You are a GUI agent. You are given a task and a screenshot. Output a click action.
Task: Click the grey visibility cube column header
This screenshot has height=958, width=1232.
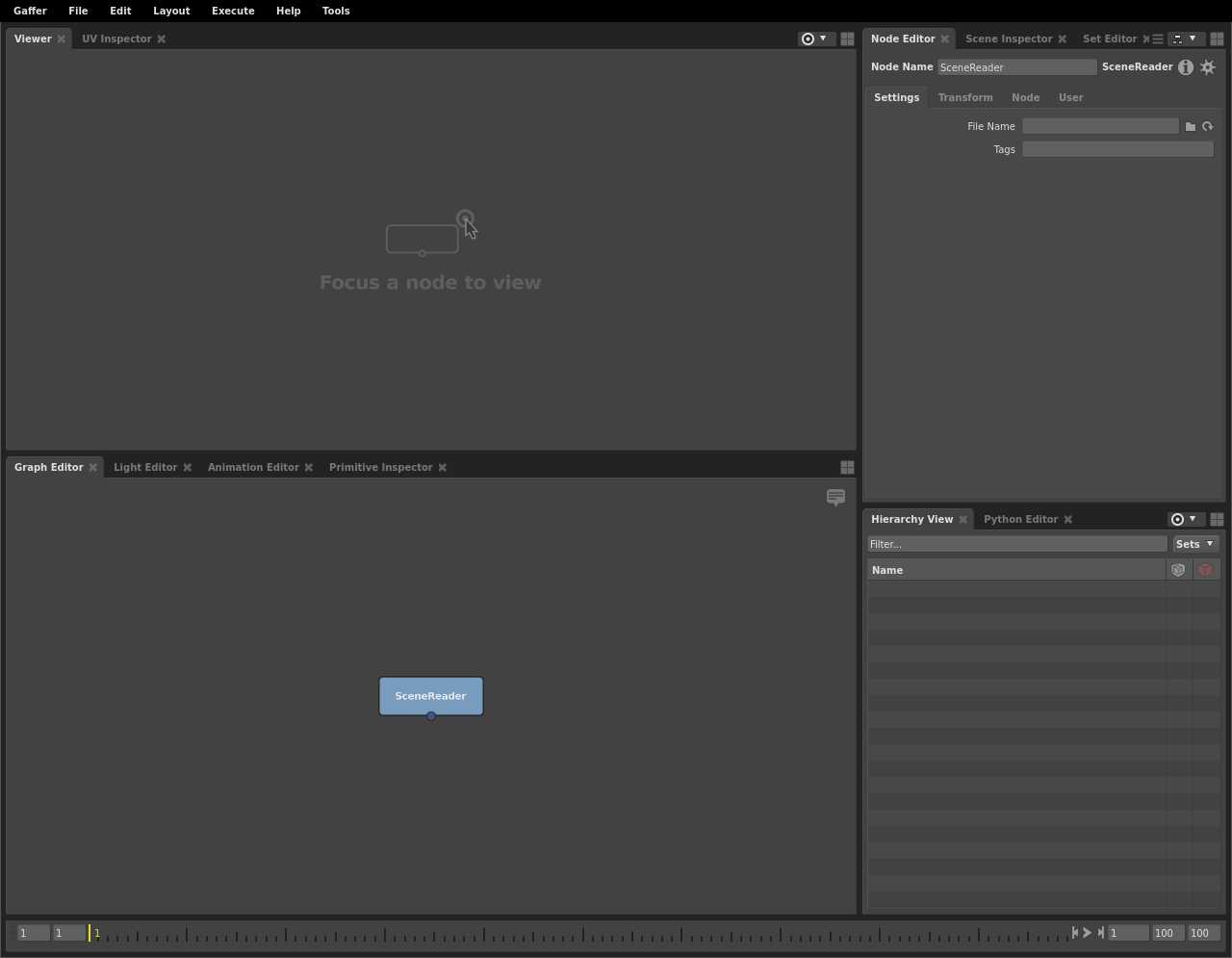pos(1178,570)
